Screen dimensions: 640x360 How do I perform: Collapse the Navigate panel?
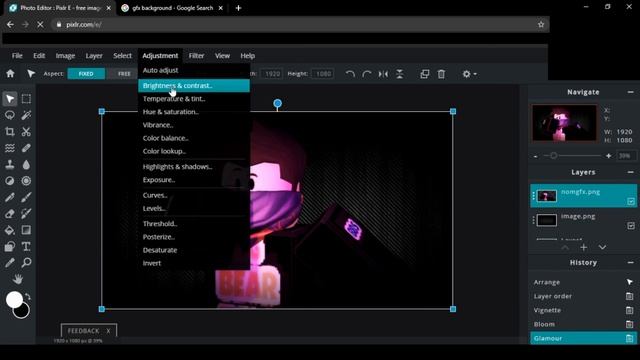coord(630,92)
